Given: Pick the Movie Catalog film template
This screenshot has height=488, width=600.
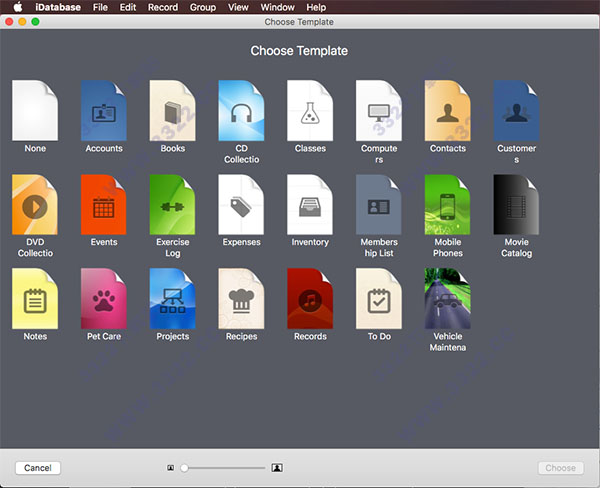Looking at the screenshot, I should (516, 204).
